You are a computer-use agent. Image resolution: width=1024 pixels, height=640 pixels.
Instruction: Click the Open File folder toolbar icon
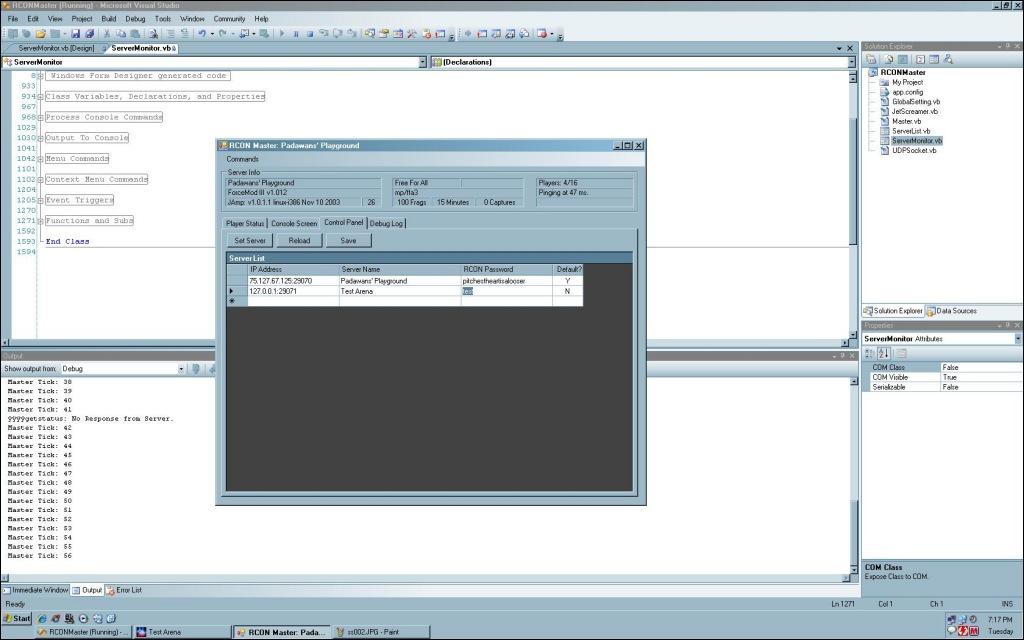pos(39,33)
